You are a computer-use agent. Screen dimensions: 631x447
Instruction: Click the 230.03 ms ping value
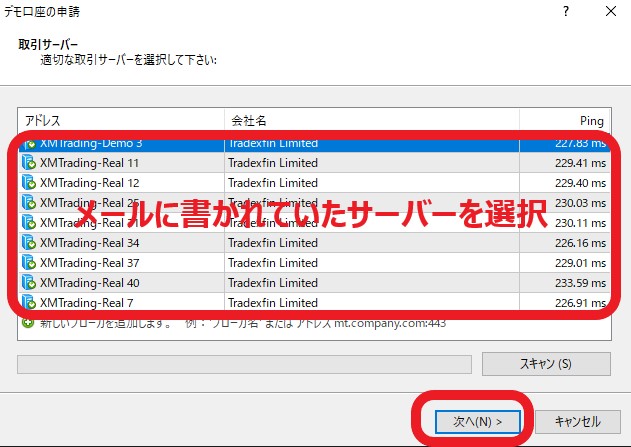(580, 203)
